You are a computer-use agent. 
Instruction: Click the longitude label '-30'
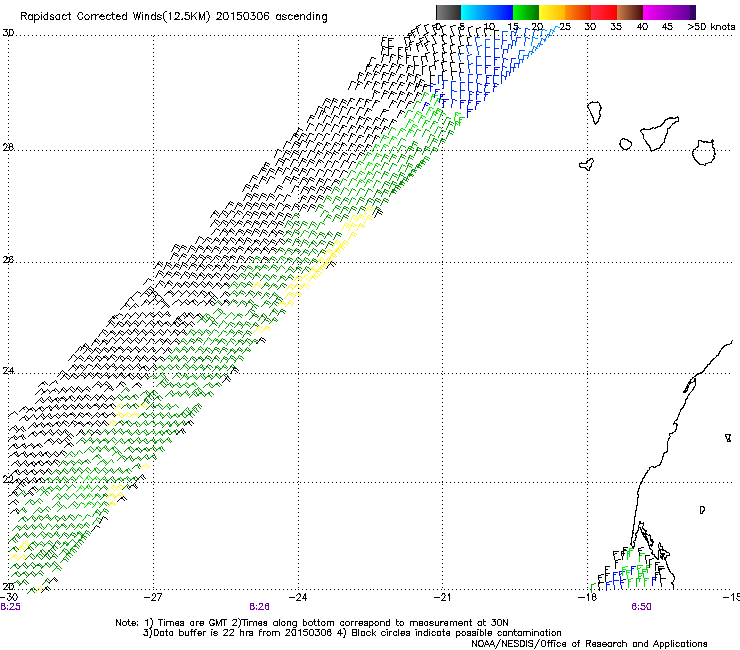click(9, 597)
